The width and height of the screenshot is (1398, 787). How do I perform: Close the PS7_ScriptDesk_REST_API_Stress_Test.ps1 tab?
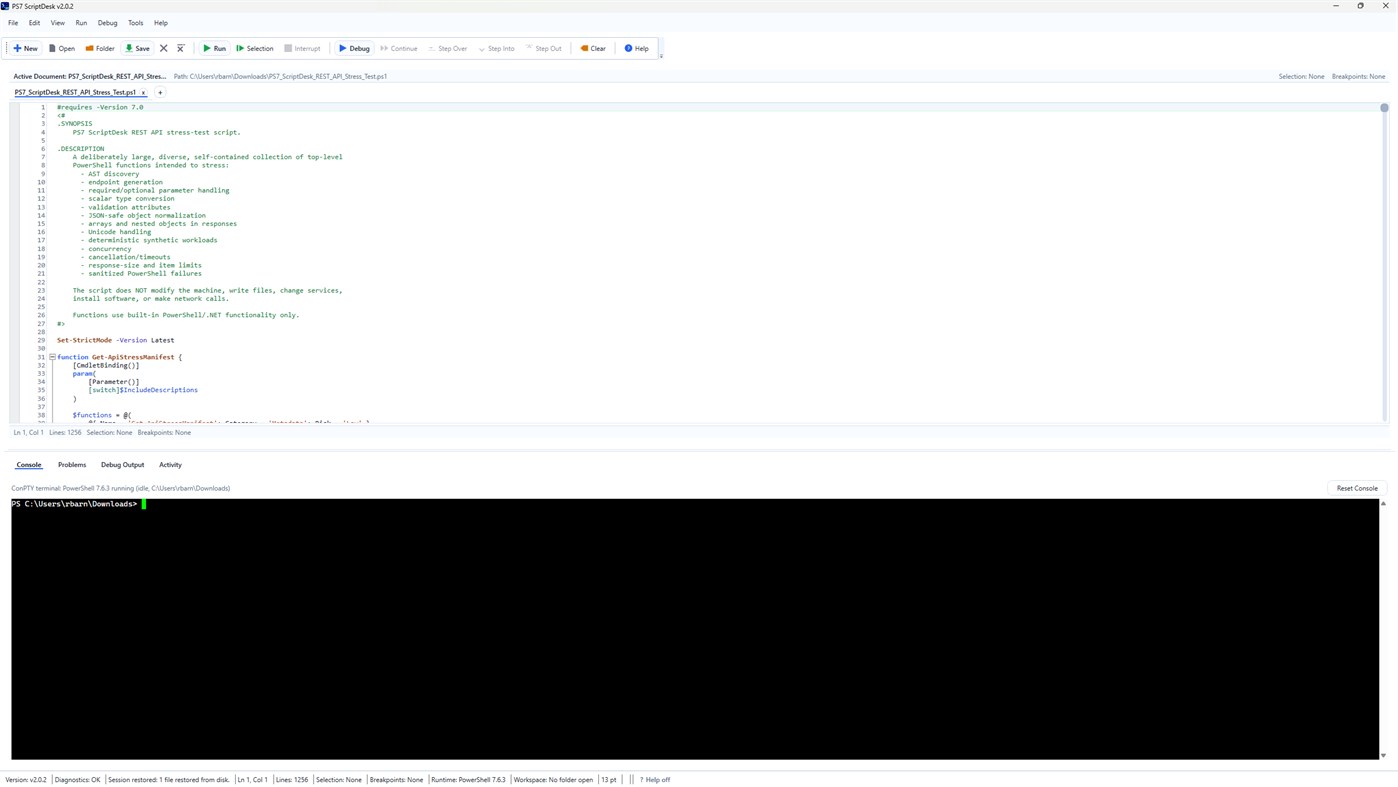pos(143,92)
